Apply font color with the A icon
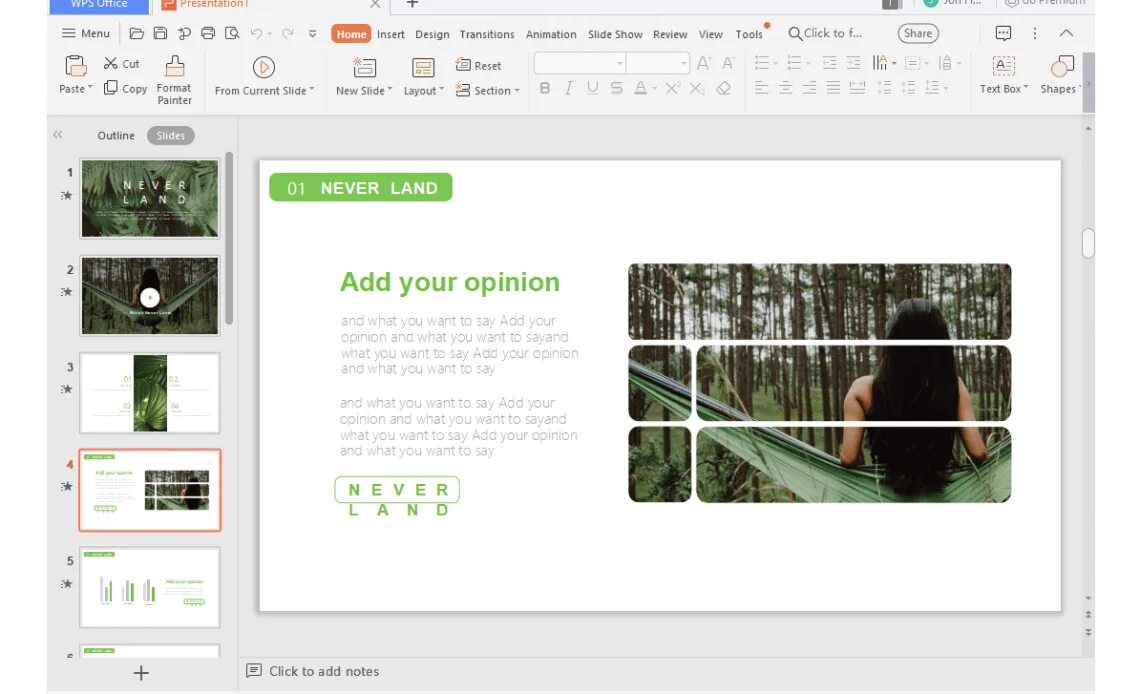1140x694 pixels. (640, 88)
